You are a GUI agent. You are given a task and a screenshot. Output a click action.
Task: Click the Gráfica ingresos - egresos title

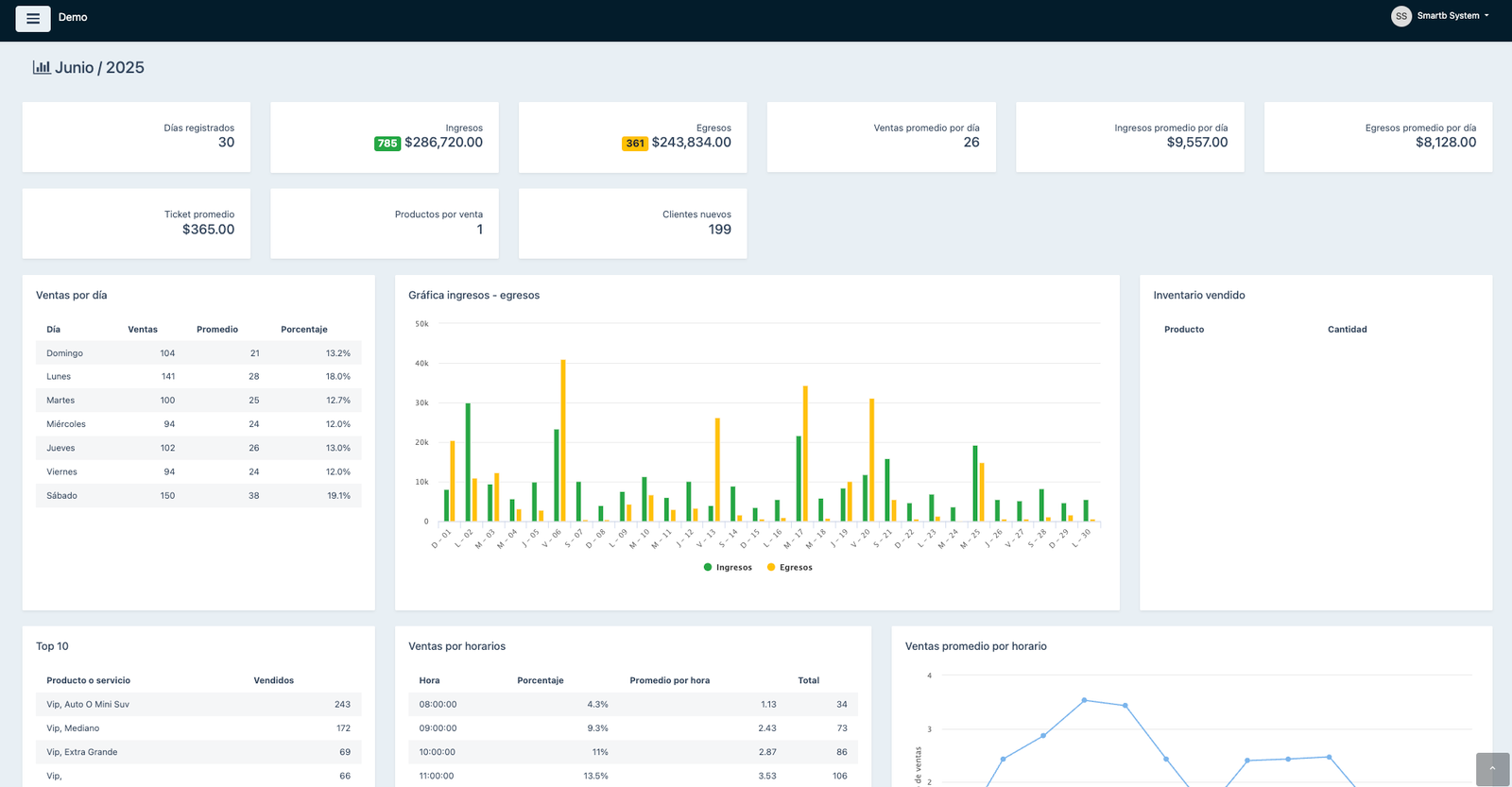474,295
